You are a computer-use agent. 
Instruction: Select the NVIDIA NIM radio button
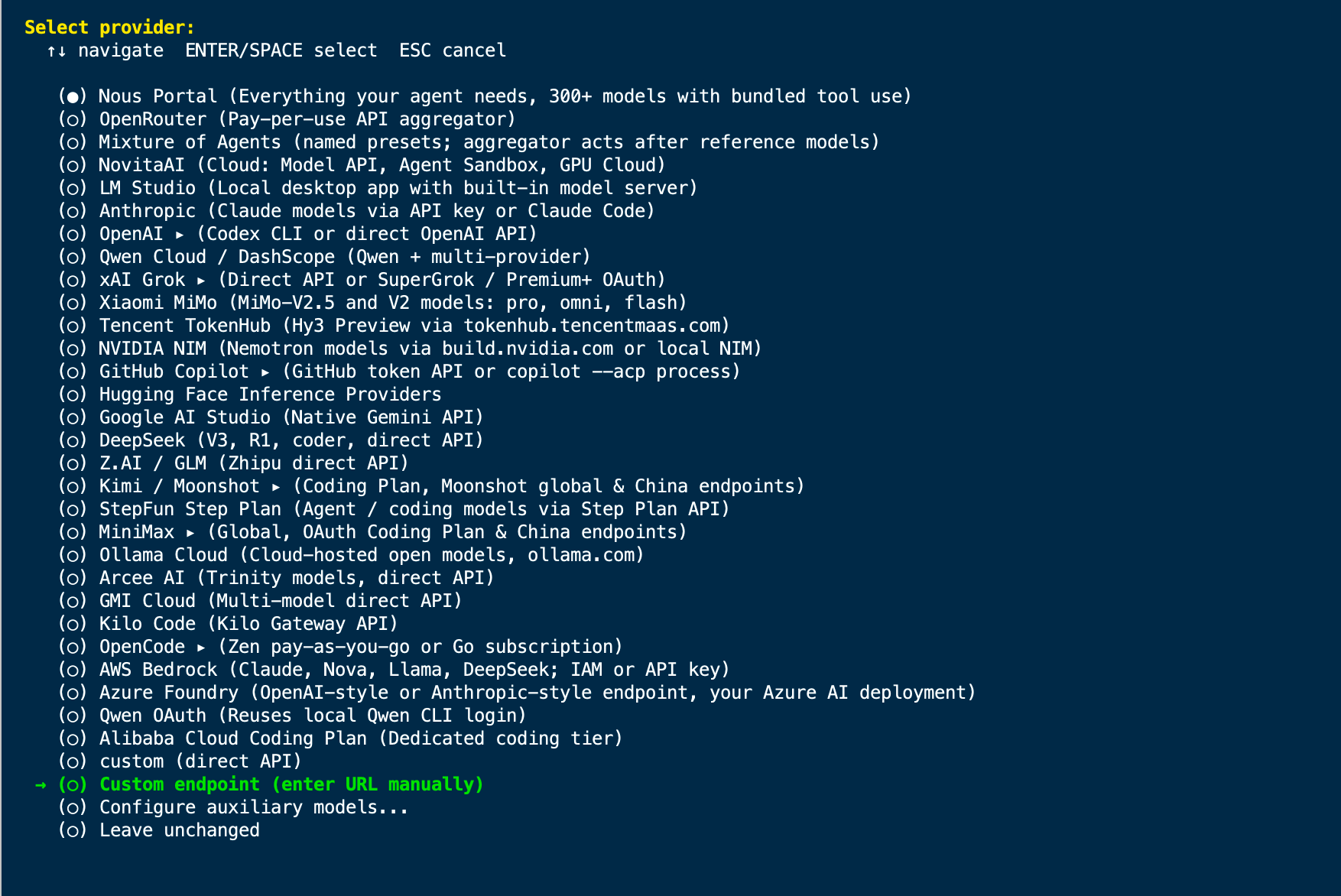point(73,349)
